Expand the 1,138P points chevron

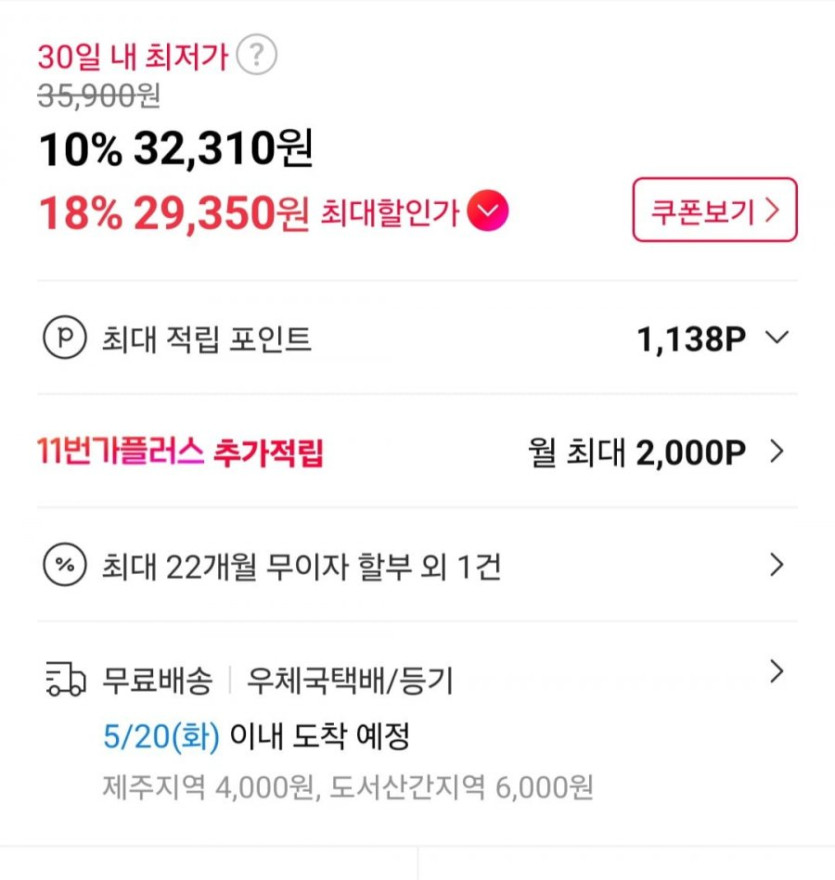tap(777, 339)
